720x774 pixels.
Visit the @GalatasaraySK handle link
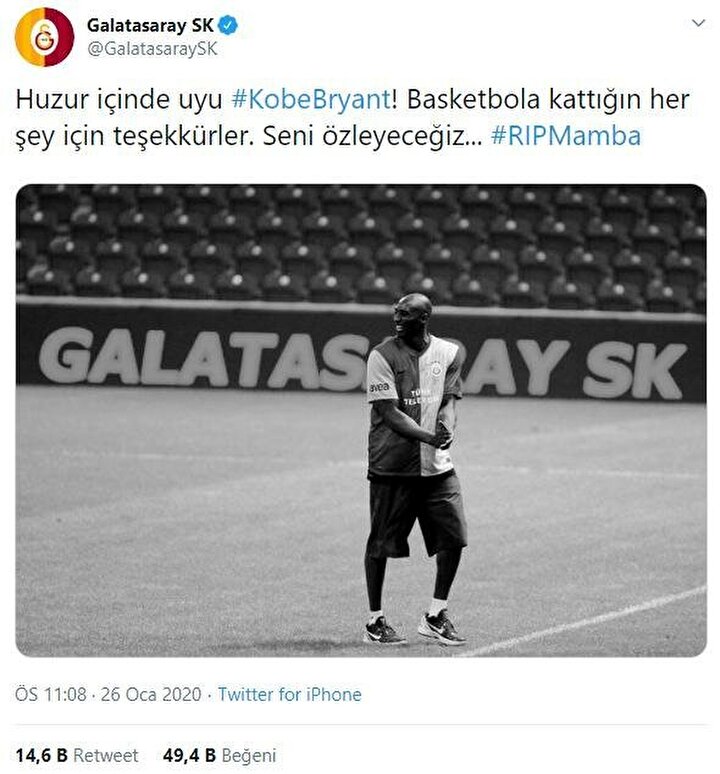152,49
